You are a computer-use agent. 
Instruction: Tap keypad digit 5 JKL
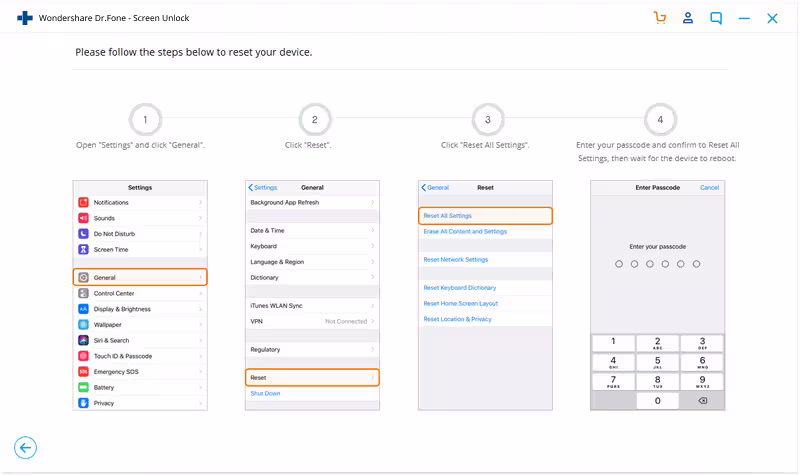pos(658,362)
